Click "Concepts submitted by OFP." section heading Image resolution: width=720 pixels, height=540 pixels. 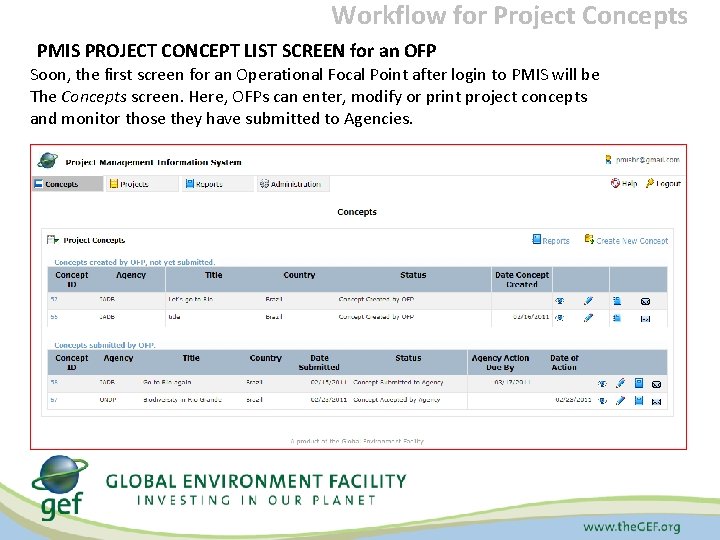point(105,345)
